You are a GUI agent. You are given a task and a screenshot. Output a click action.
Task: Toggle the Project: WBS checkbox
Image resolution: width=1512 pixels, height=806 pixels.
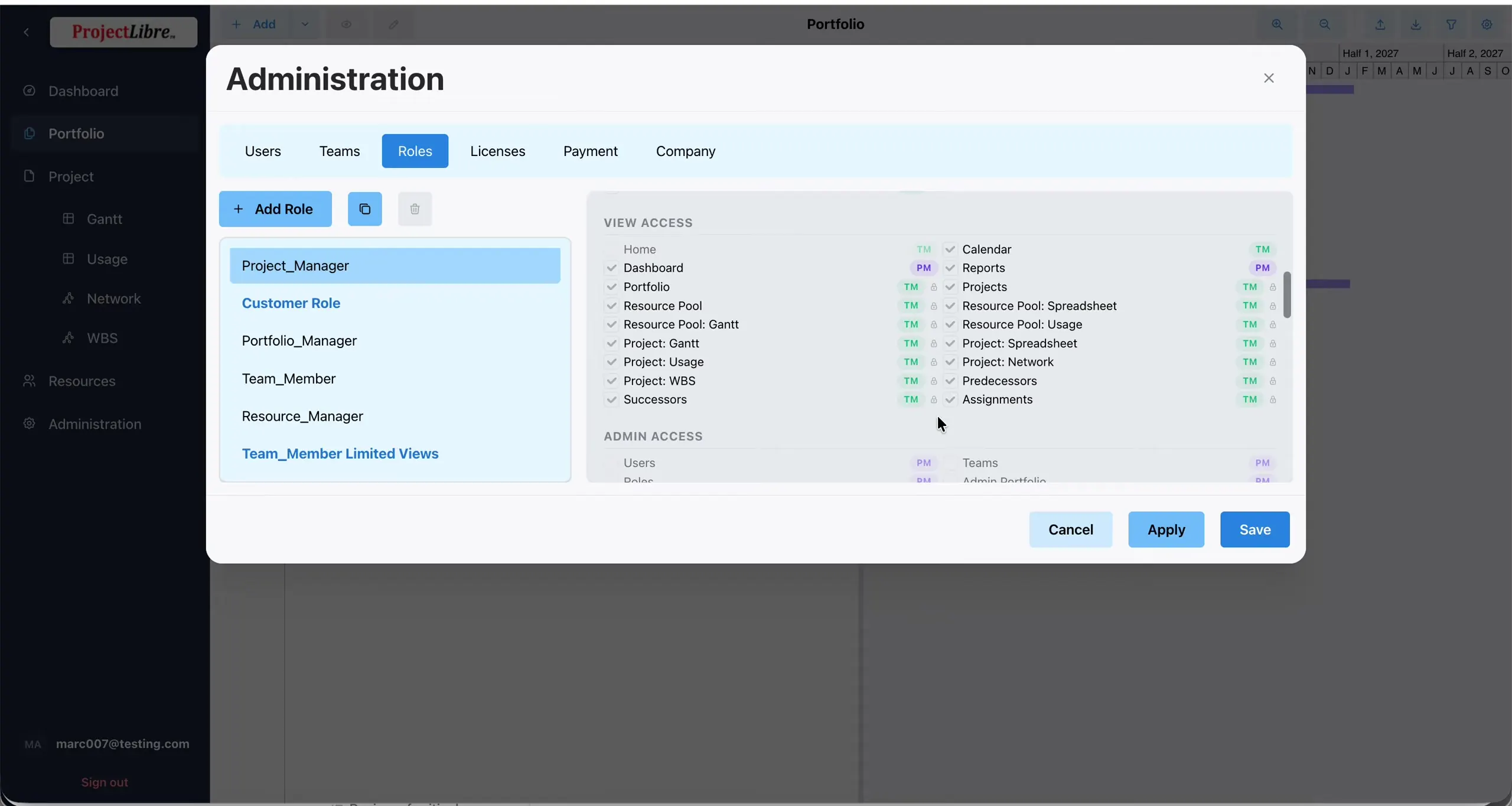(x=611, y=381)
